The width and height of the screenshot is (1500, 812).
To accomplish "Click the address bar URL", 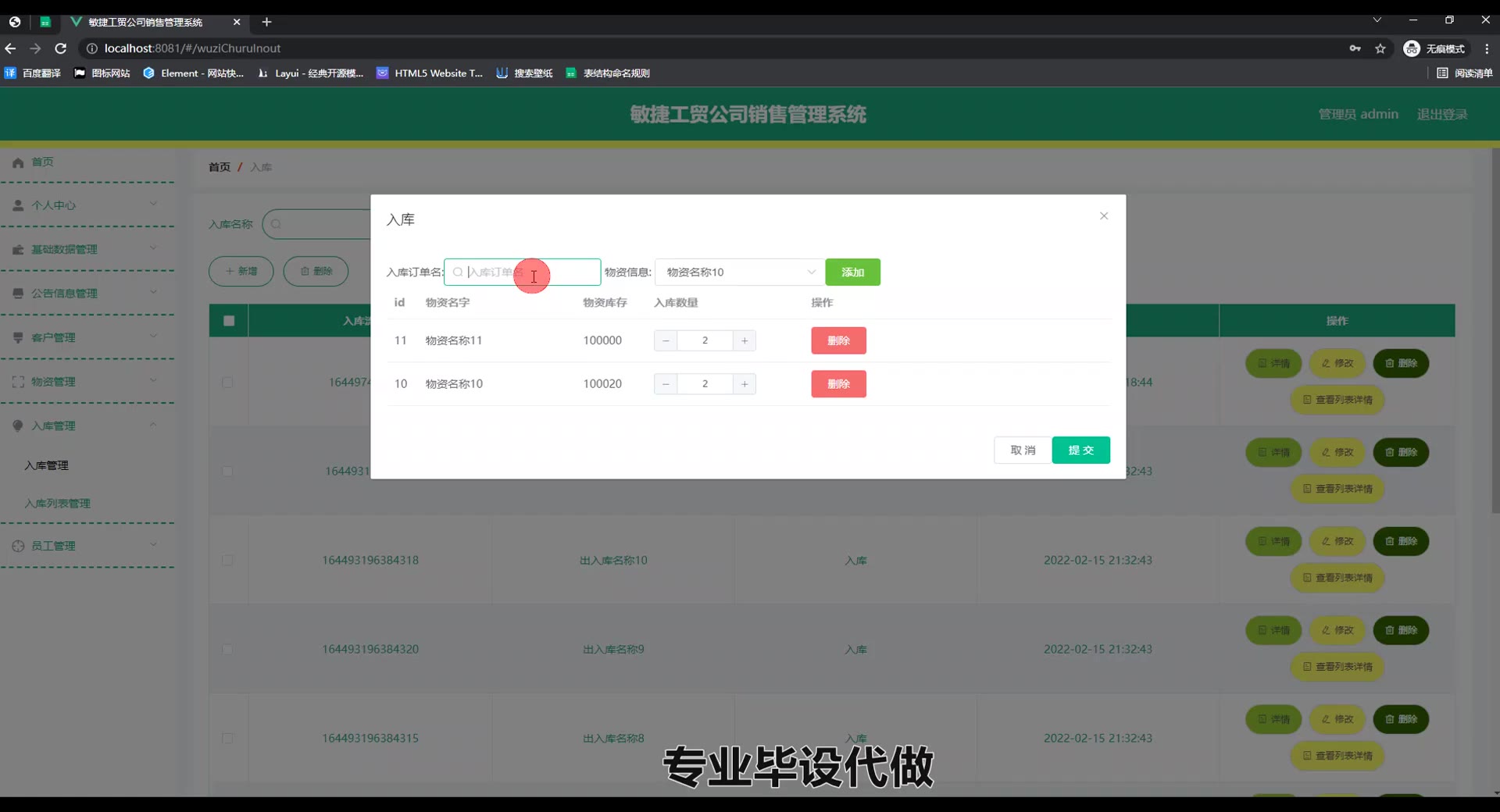I will 192,48.
